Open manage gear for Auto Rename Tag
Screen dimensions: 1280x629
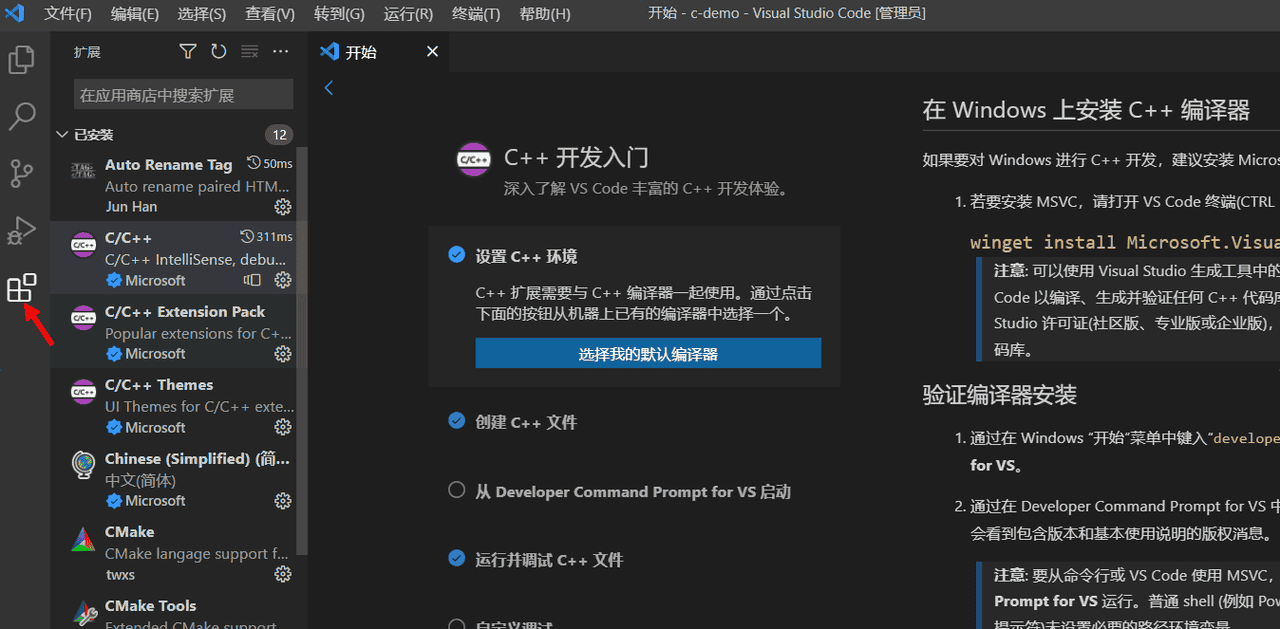point(283,207)
